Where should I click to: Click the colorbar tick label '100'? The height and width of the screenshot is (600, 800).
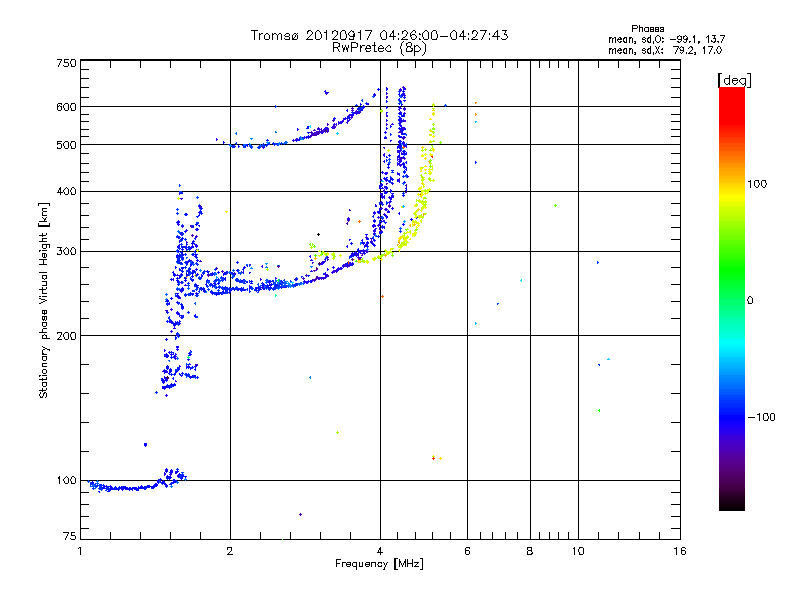(x=757, y=184)
